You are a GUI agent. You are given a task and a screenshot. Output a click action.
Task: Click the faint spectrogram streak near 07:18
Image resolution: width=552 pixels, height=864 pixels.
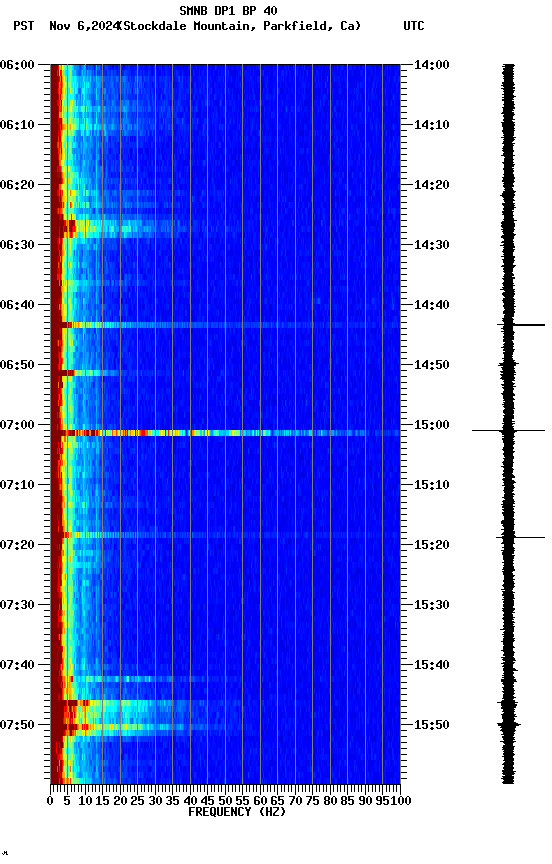coord(225,535)
